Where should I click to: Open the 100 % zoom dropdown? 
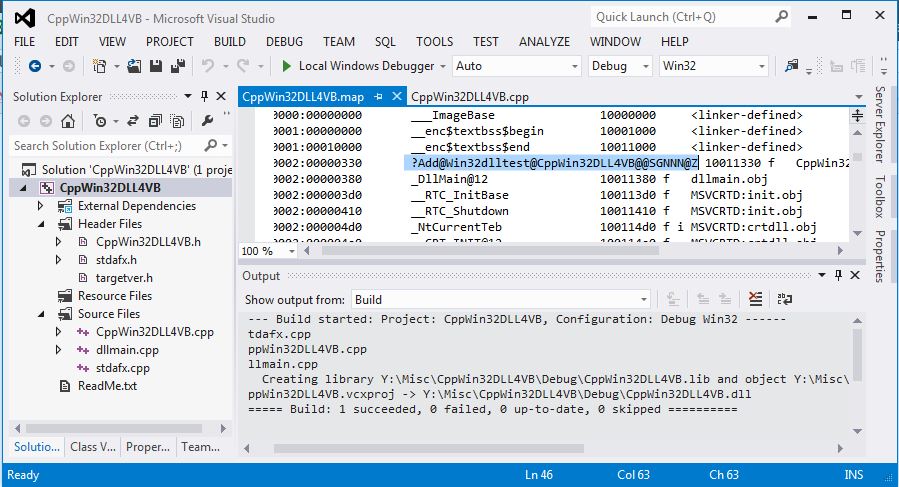292,251
